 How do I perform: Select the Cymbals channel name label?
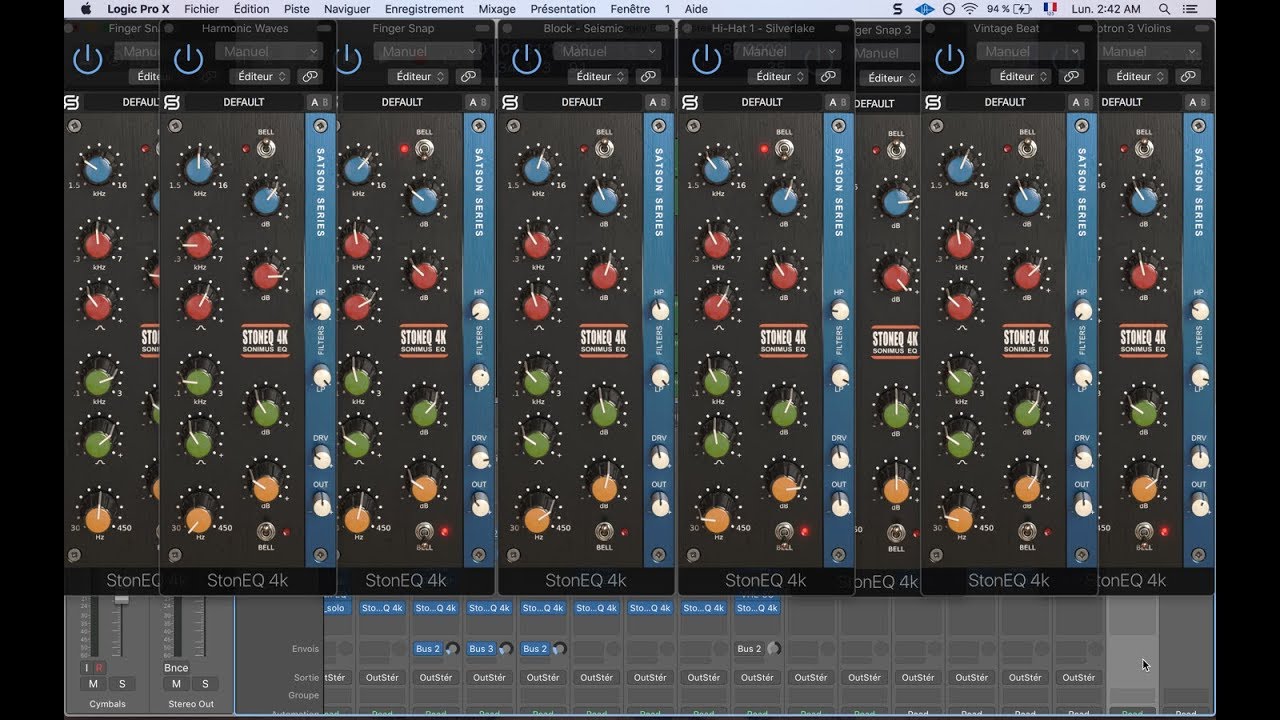(x=107, y=704)
